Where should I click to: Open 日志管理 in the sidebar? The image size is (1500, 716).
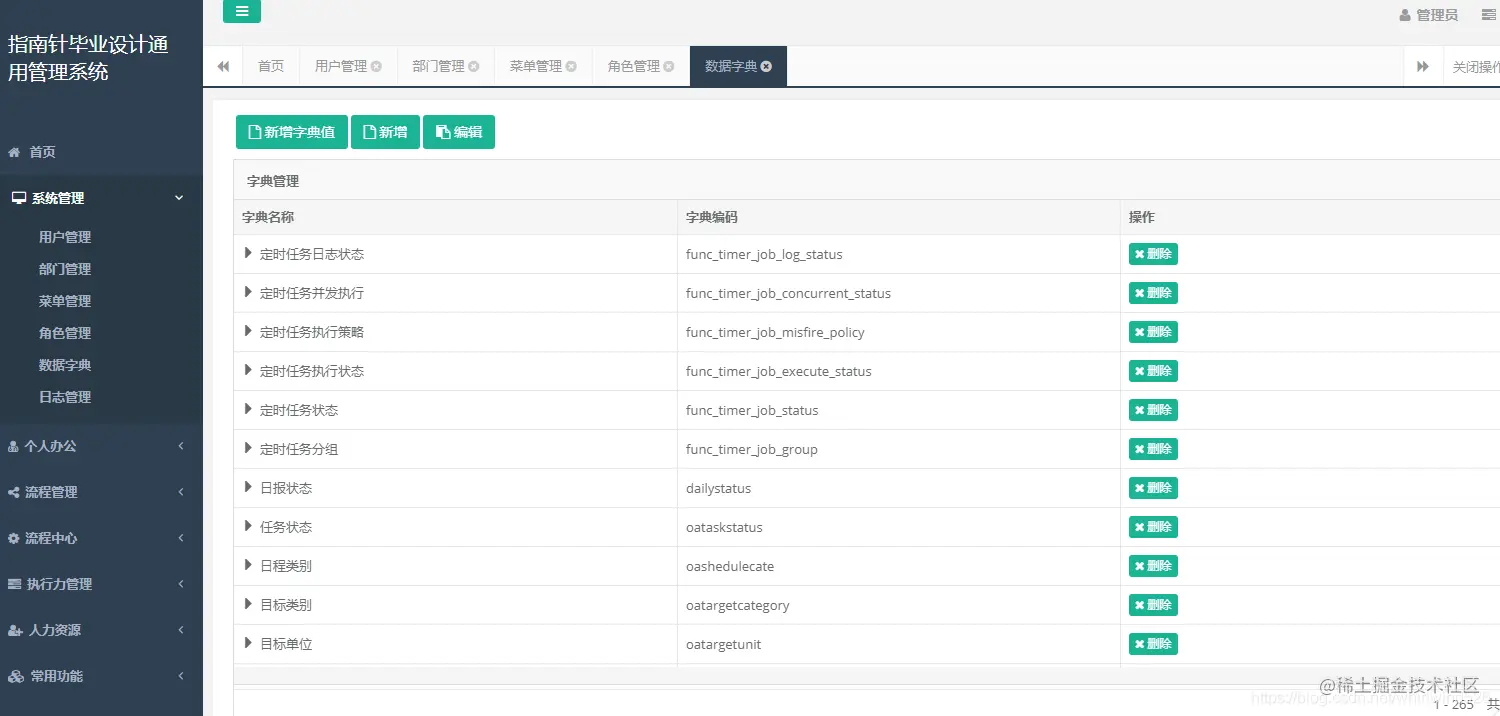tap(65, 397)
